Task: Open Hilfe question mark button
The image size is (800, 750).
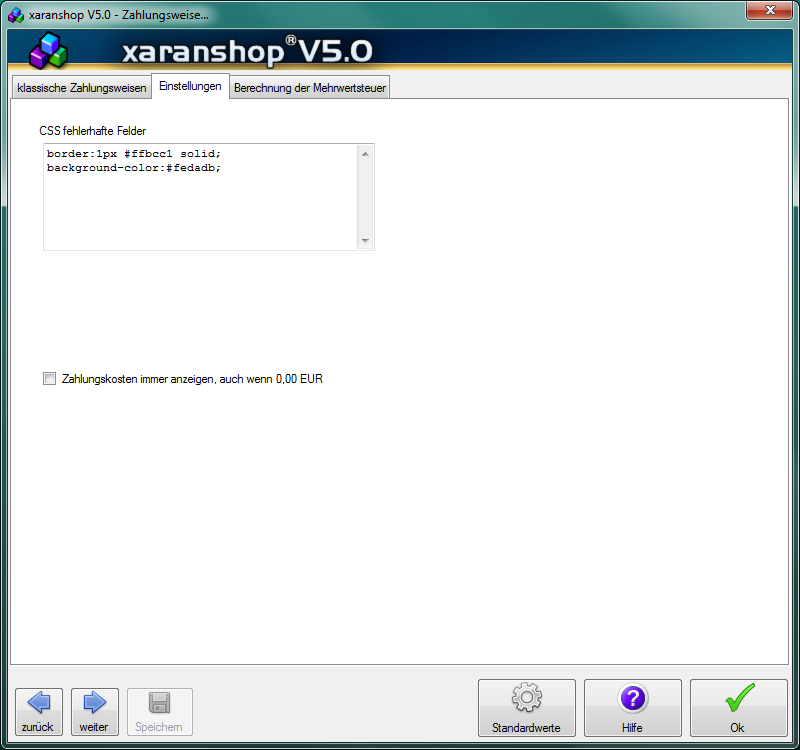Action: click(633, 708)
